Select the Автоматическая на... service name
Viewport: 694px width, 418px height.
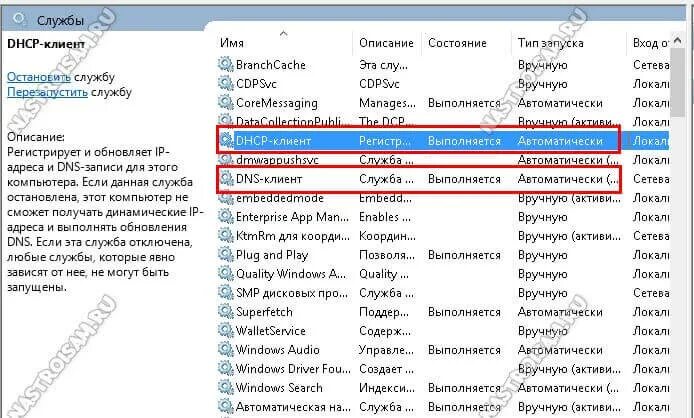293,407
